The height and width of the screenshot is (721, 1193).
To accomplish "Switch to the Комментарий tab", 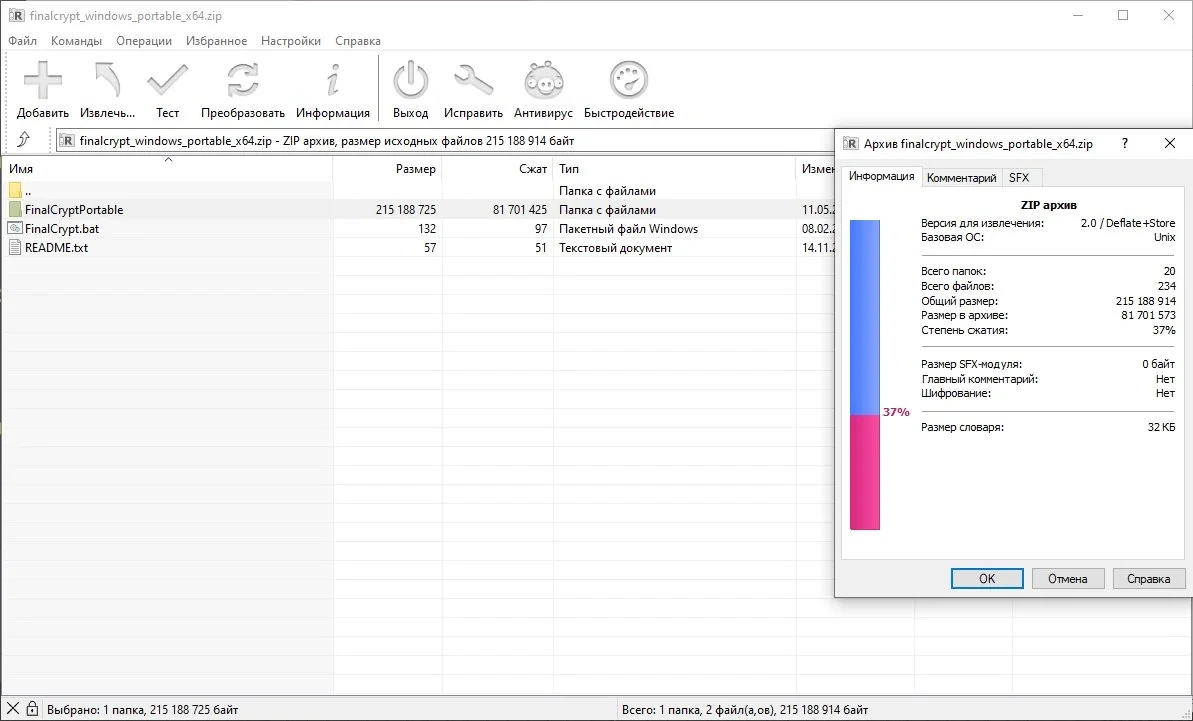I will pyautogui.click(x=961, y=178).
